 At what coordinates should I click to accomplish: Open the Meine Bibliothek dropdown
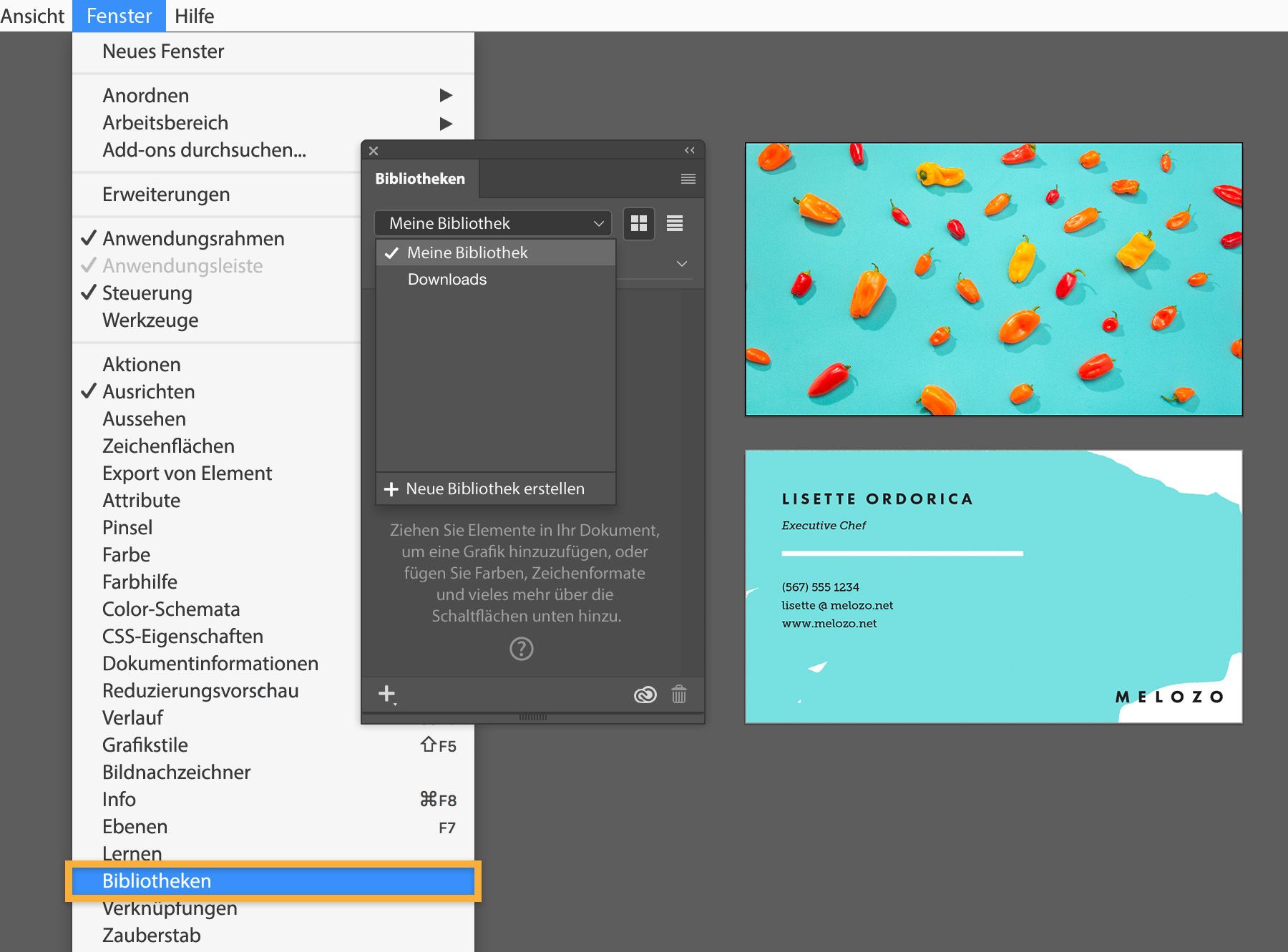(x=492, y=223)
